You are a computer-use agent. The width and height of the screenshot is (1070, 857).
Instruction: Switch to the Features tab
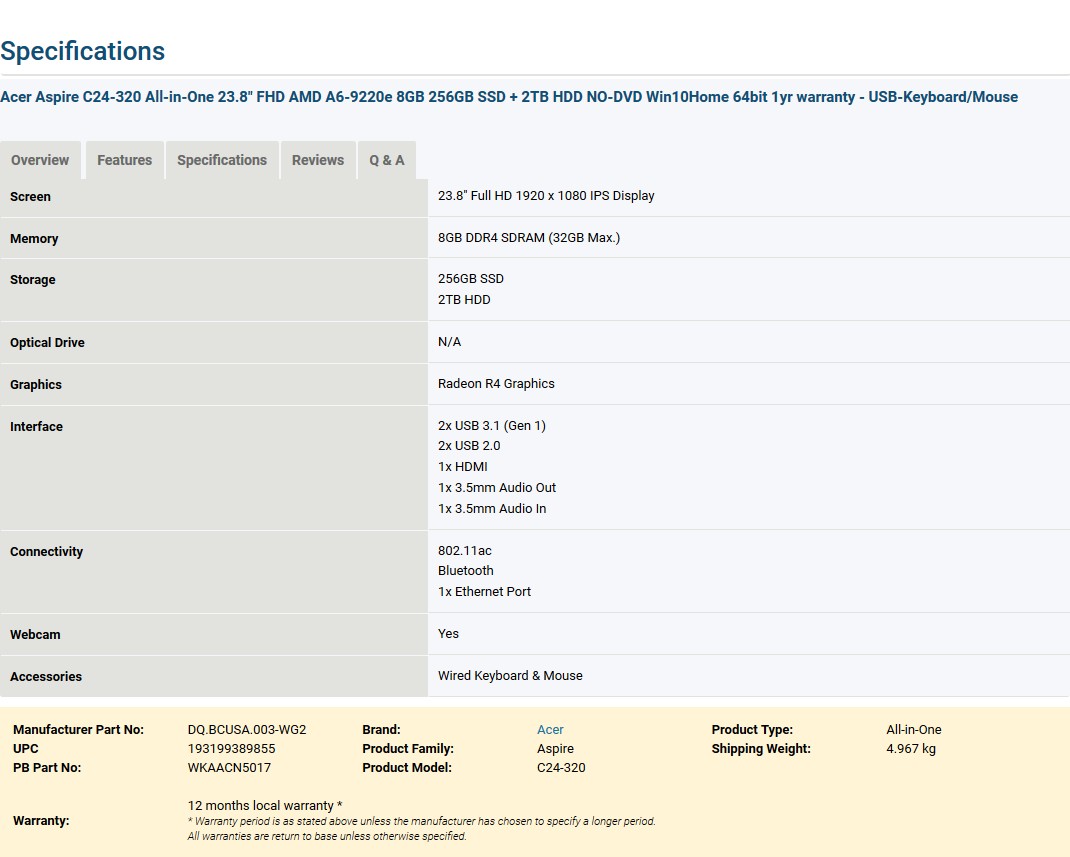pos(124,160)
